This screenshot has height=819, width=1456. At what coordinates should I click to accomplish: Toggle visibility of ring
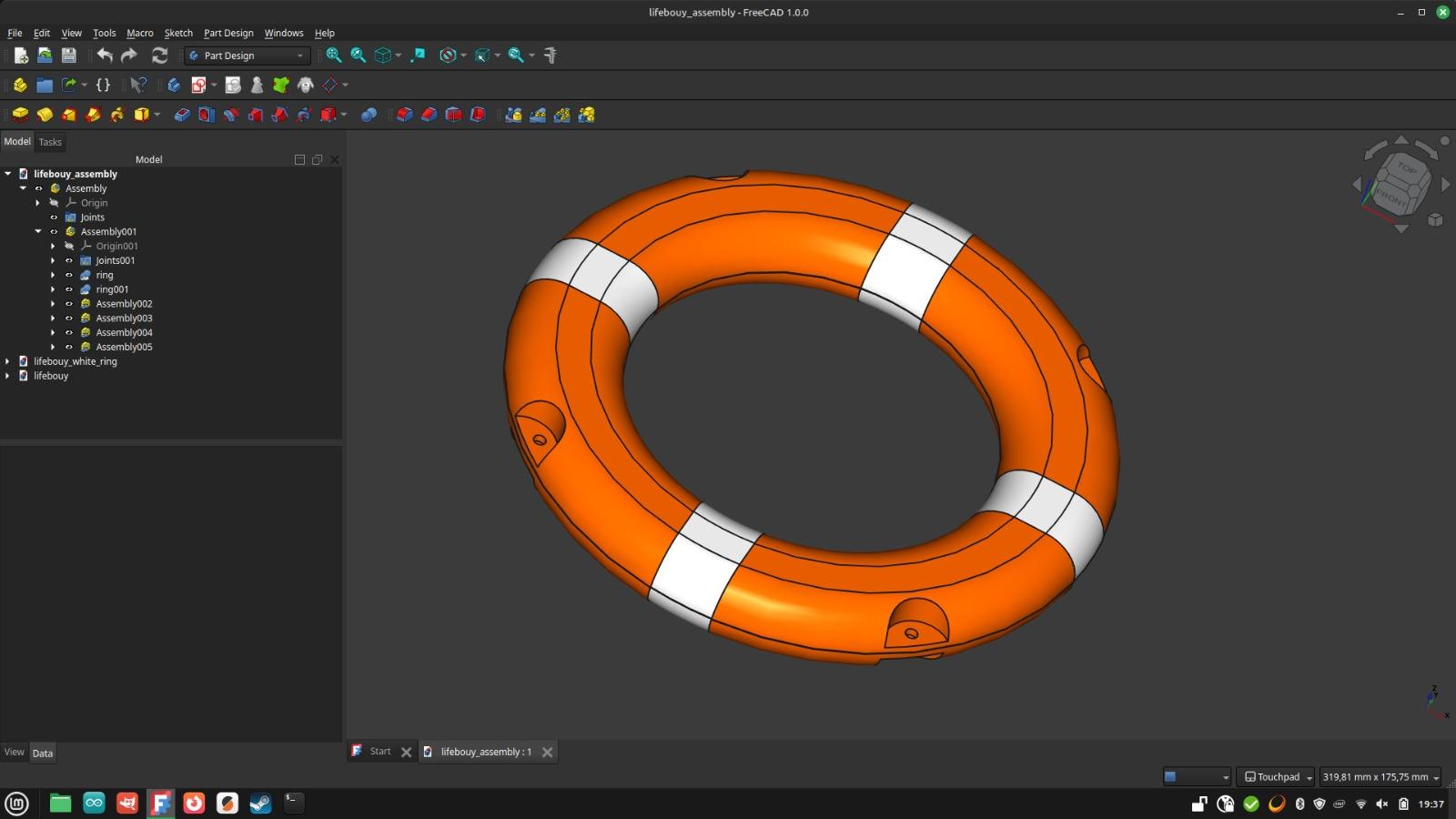coord(69,275)
